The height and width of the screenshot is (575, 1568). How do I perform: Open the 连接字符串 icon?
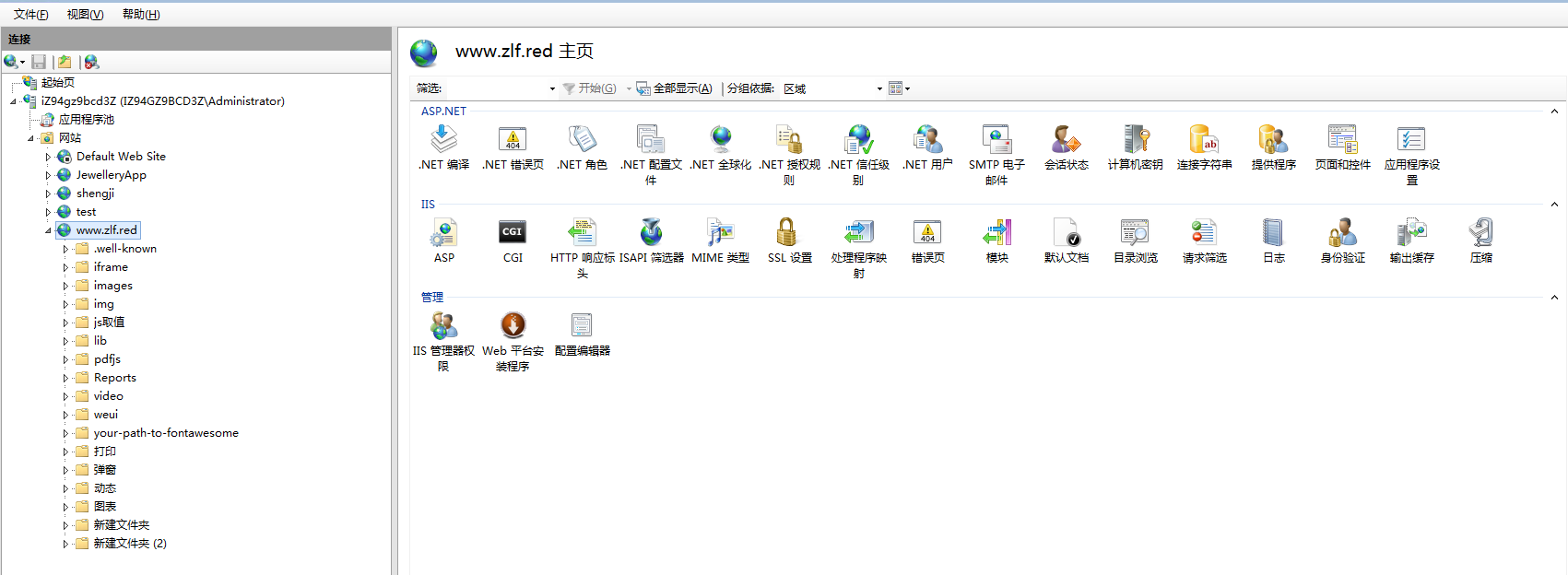1204,140
